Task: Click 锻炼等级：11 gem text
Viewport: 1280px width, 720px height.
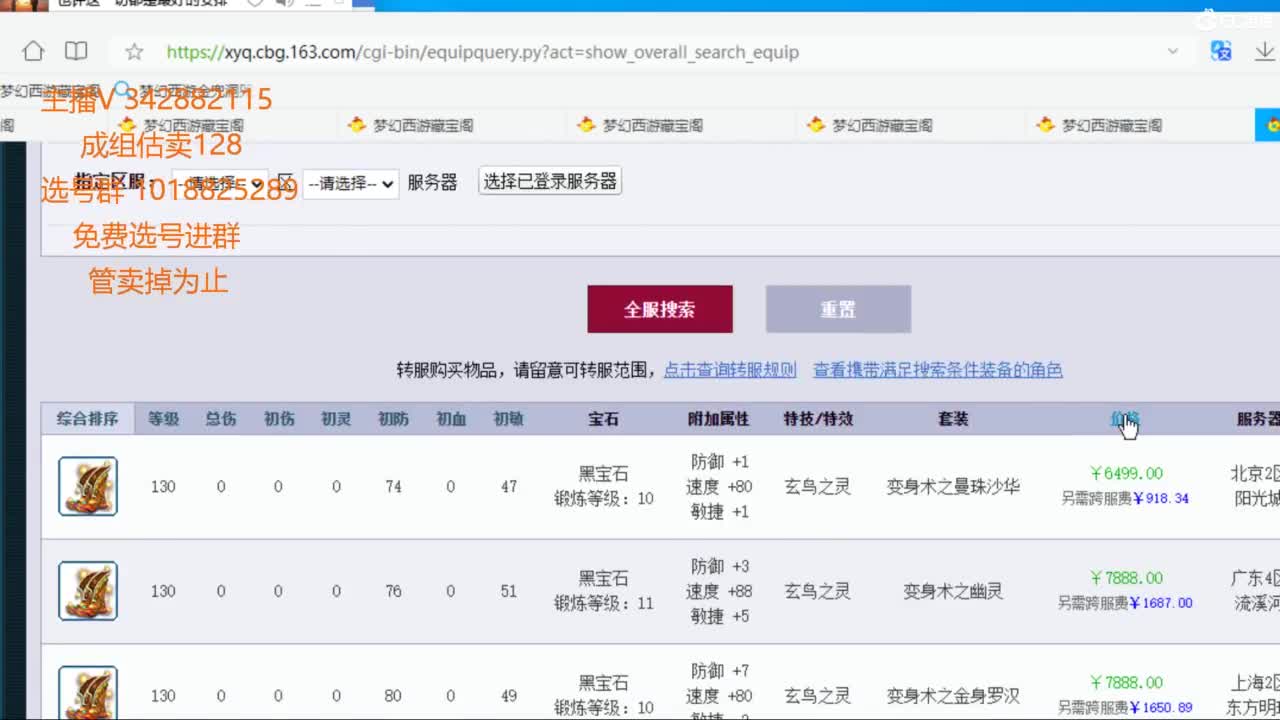Action: (x=604, y=603)
